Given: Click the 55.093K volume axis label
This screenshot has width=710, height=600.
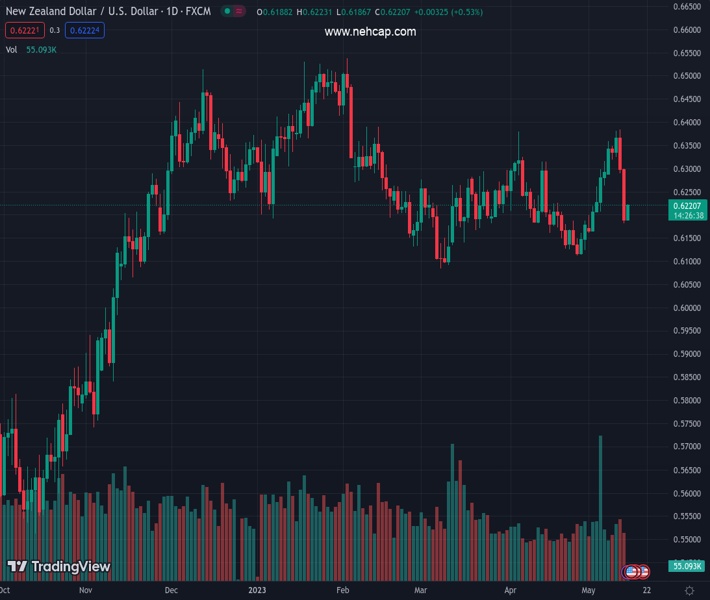Looking at the screenshot, I should pos(686,566).
